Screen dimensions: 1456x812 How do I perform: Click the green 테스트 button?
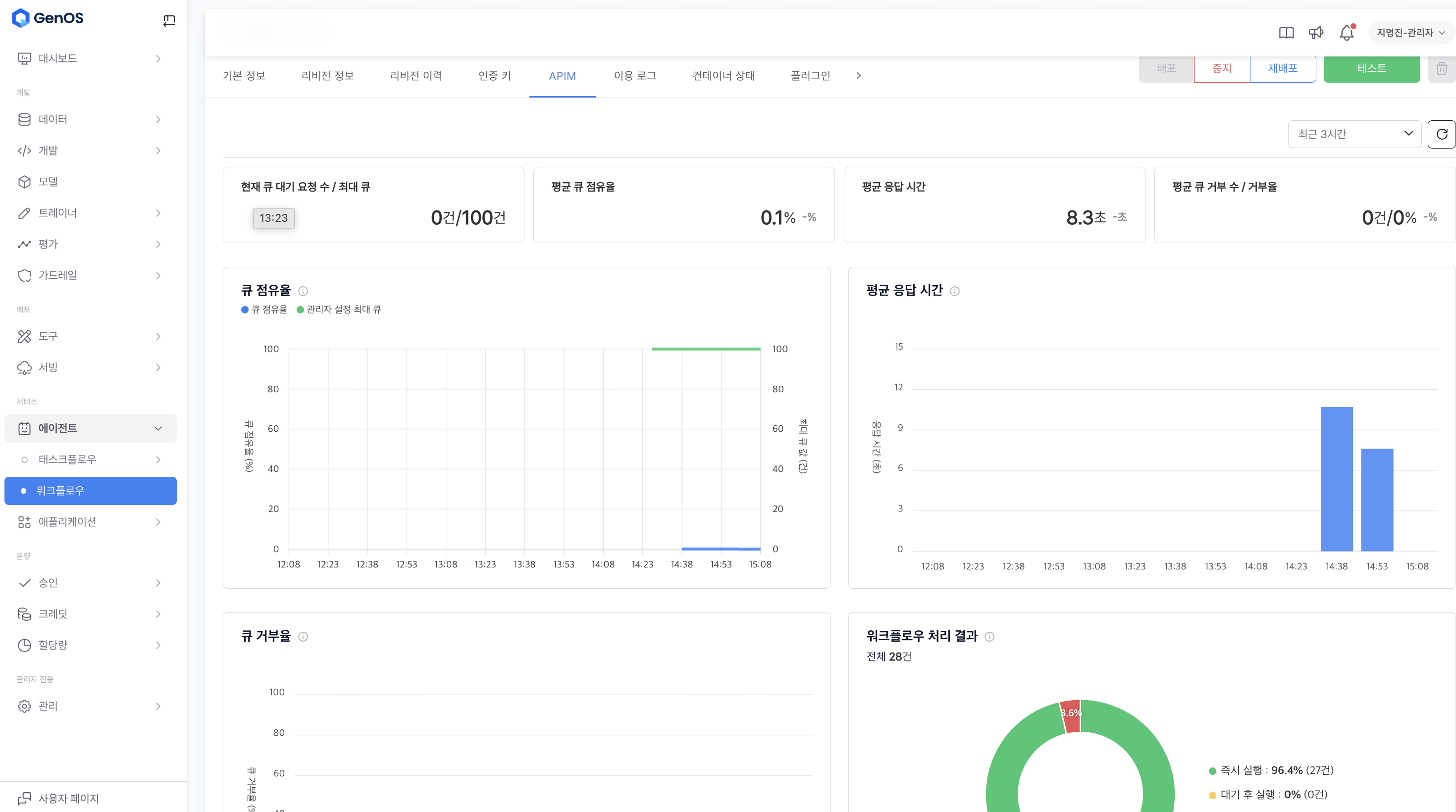(x=1372, y=68)
